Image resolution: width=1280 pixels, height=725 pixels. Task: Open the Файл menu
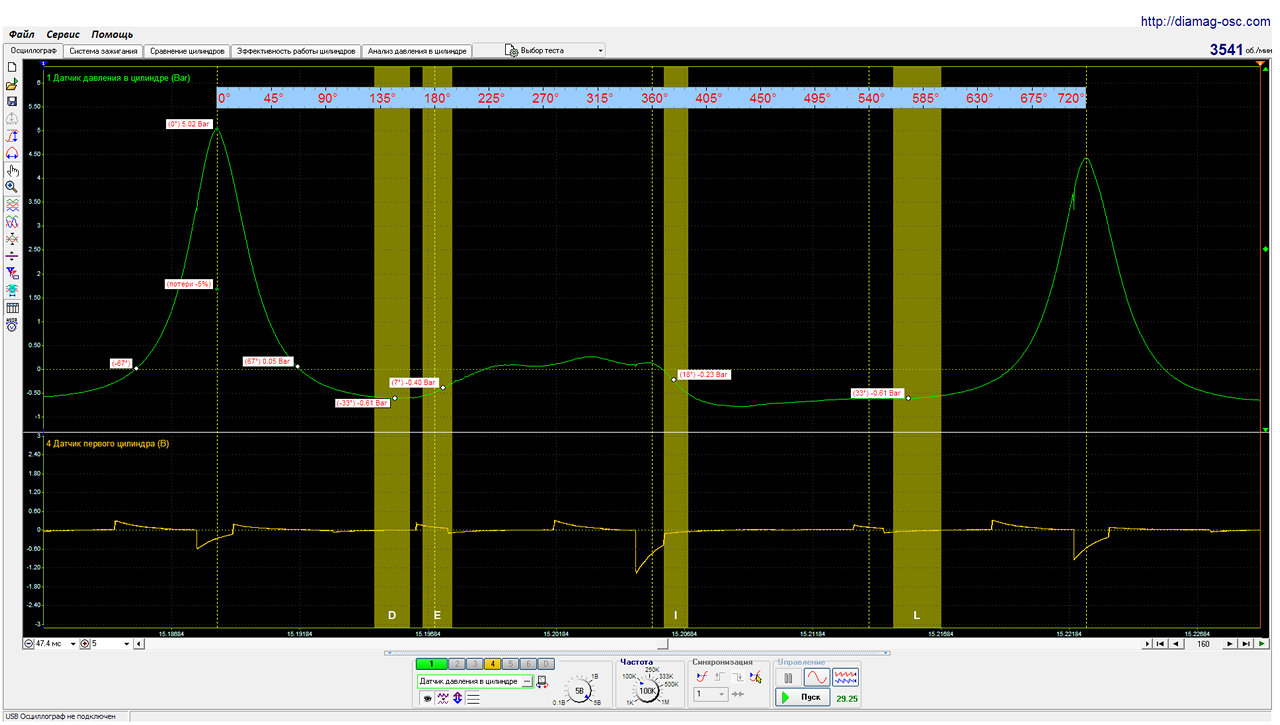[x=21, y=34]
